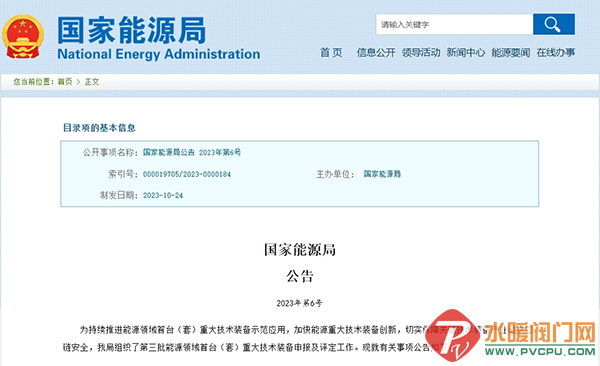Click the 目录项的基本信息 section heading
Screen dimensions: 600x366
coord(99,128)
